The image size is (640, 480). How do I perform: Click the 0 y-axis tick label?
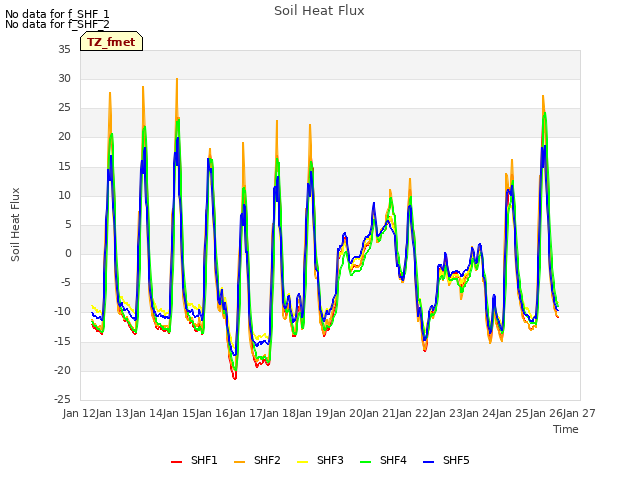[x=68, y=254]
